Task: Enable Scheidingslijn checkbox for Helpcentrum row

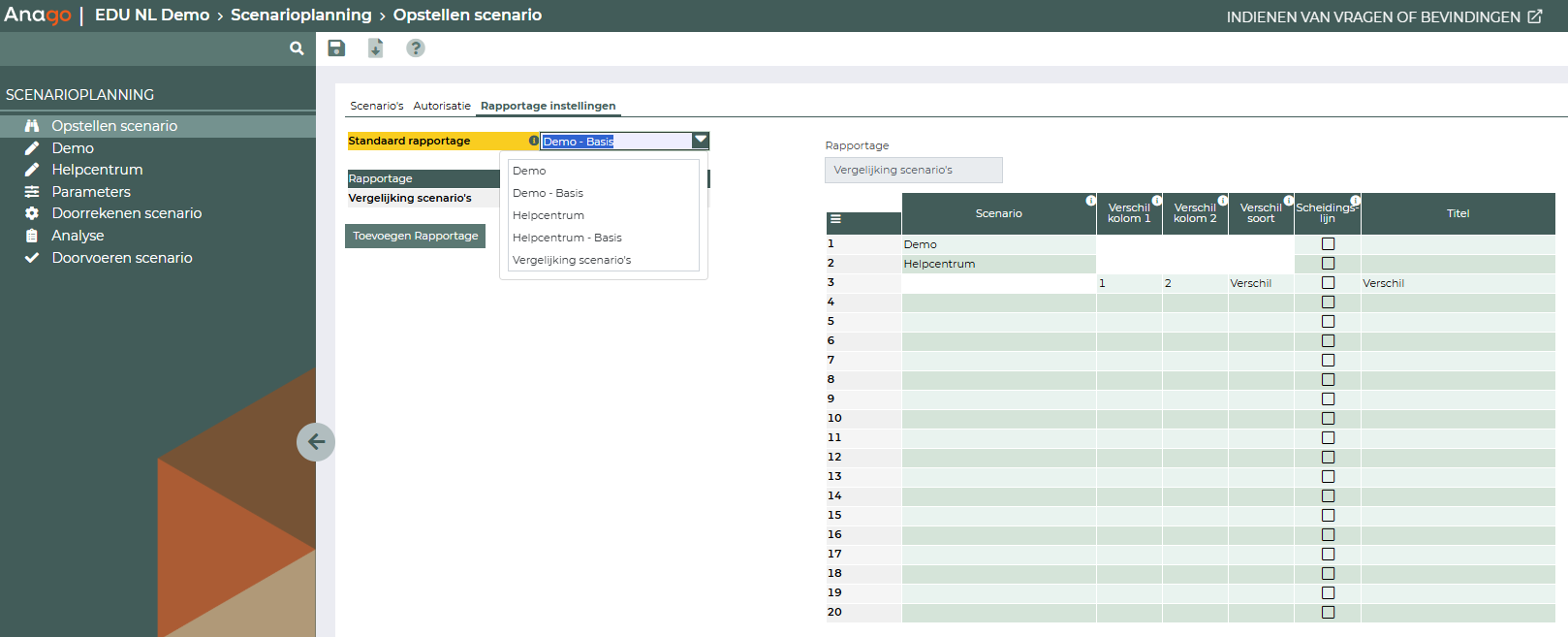Action: click(1328, 264)
